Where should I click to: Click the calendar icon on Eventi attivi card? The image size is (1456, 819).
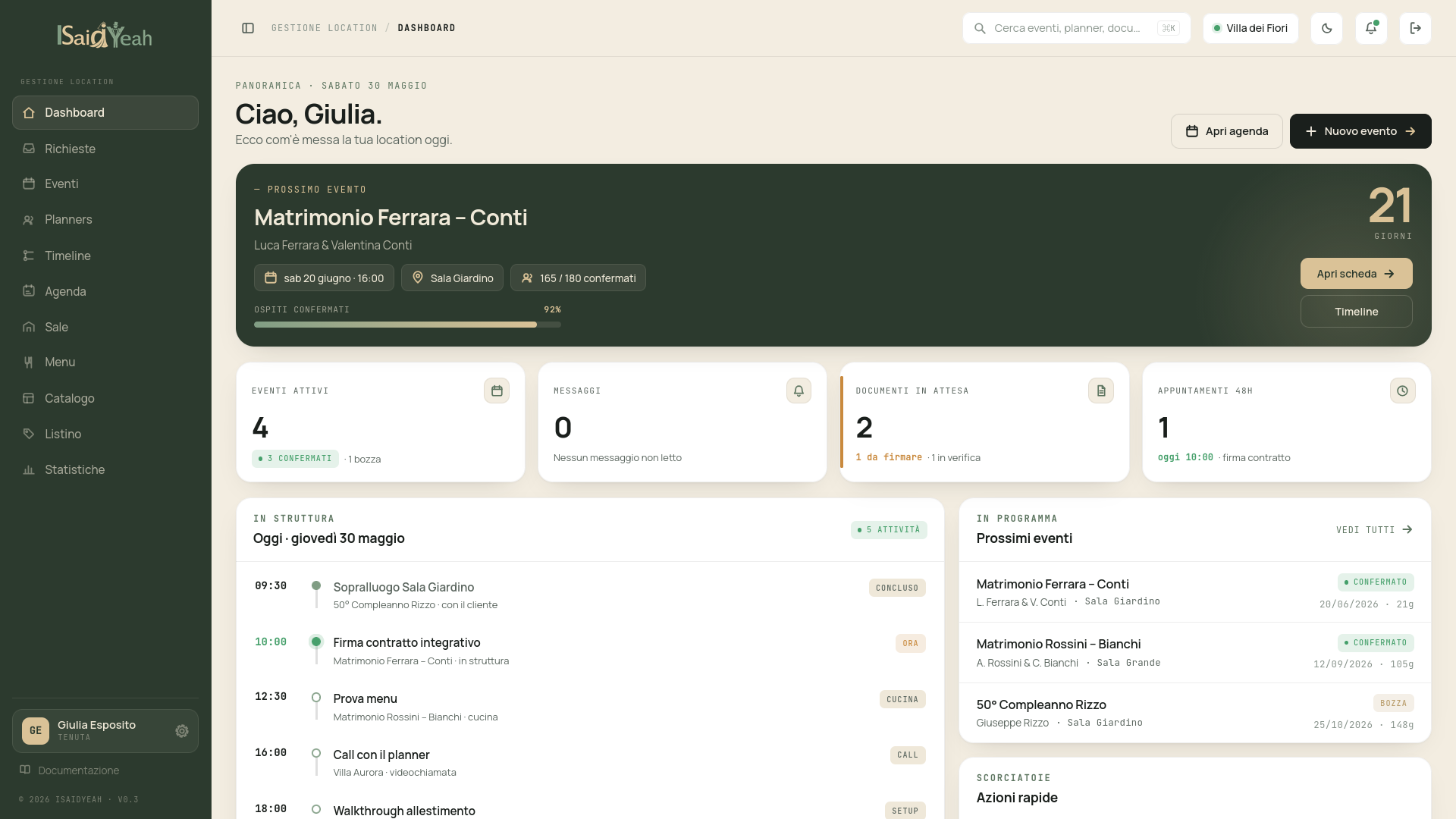click(497, 391)
